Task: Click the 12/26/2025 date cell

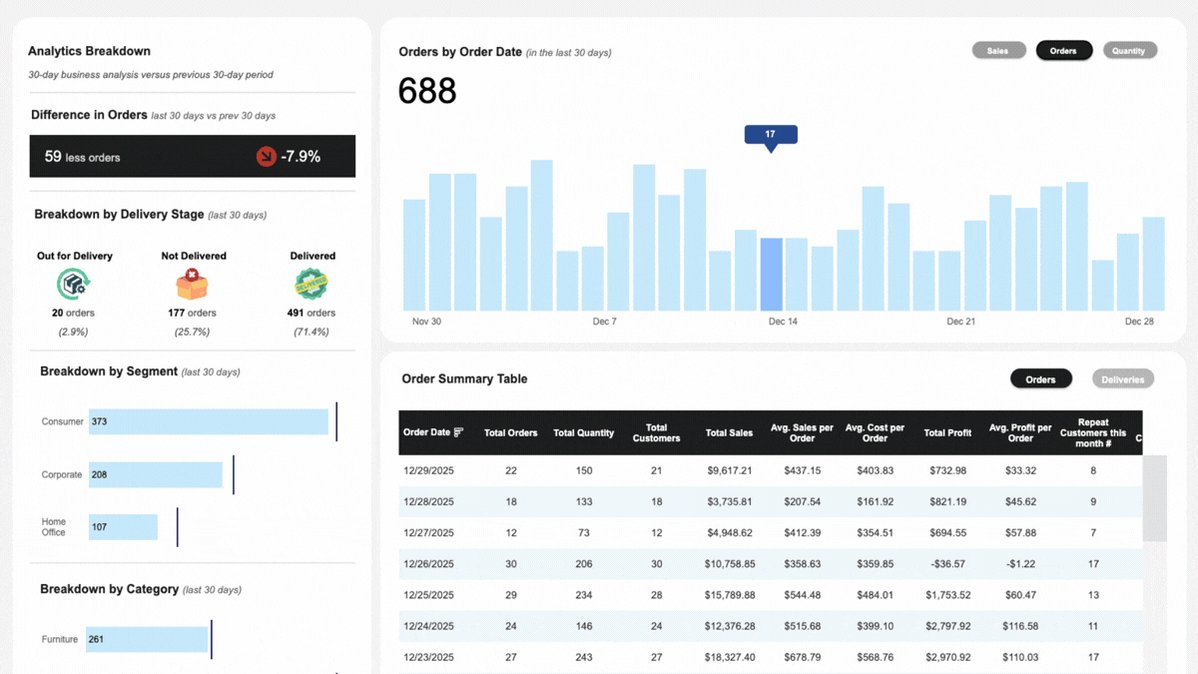Action: pyautogui.click(x=429, y=564)
